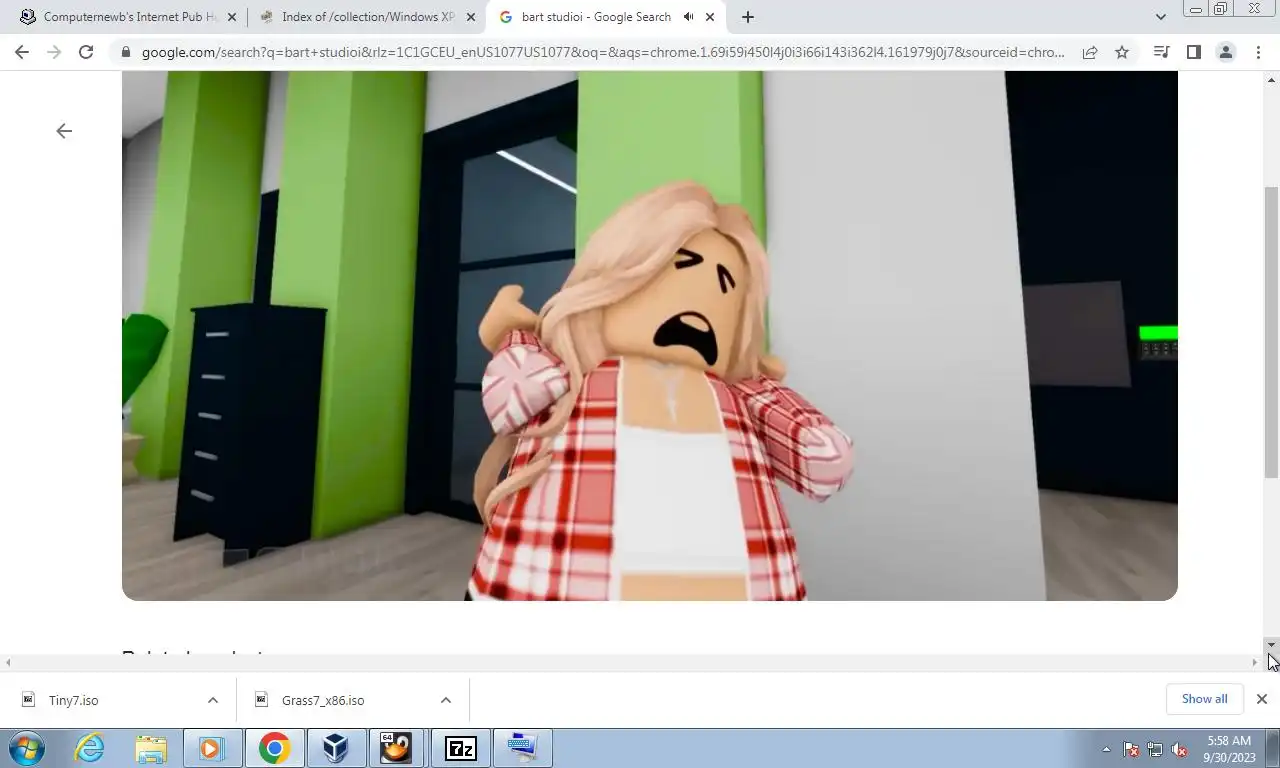Image resolution: width=1280 pixels, height=768 pixels.
Task: Launch Internet Explorer from the taskbar
Action: [x=89, y=748]
